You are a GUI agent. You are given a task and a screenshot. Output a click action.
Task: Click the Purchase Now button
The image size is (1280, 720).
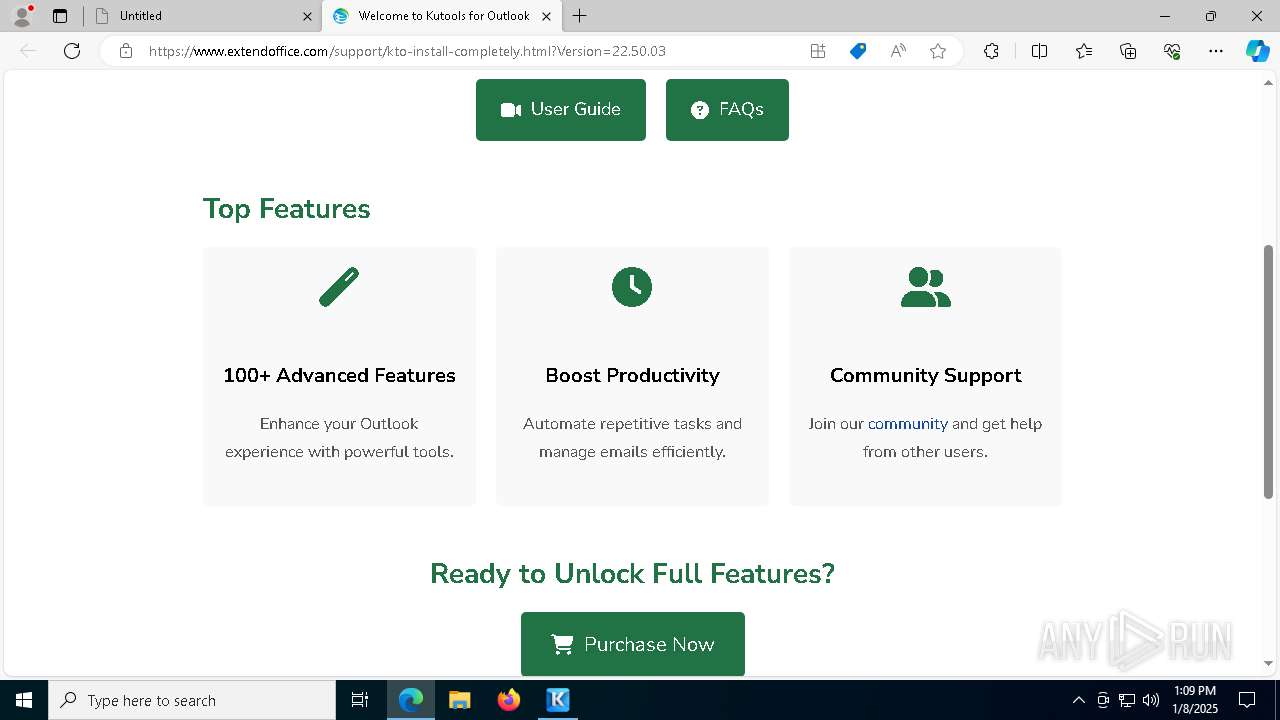[x=633, y=644]
